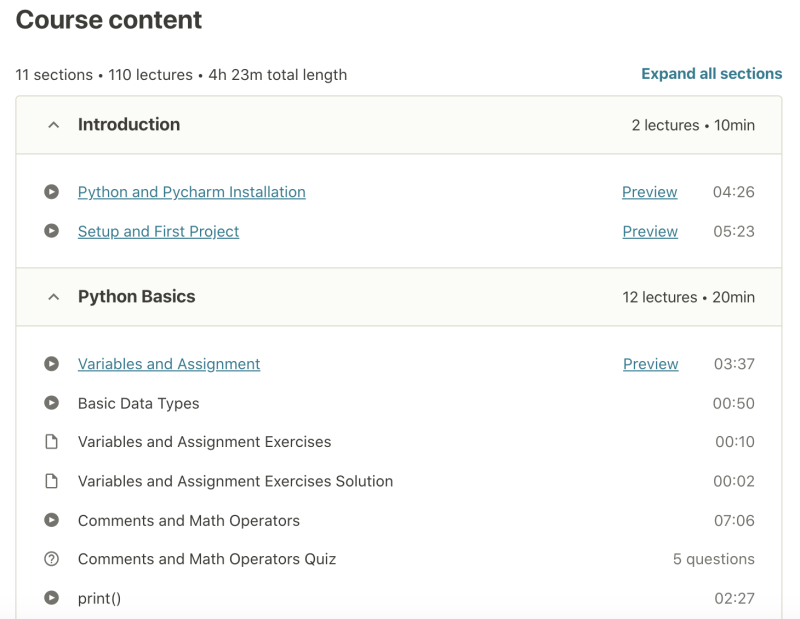The height and width of the screenshot is (619, 800).
Task: Open Python and Pycharm Installation lecture link
Action: point(191,192)
